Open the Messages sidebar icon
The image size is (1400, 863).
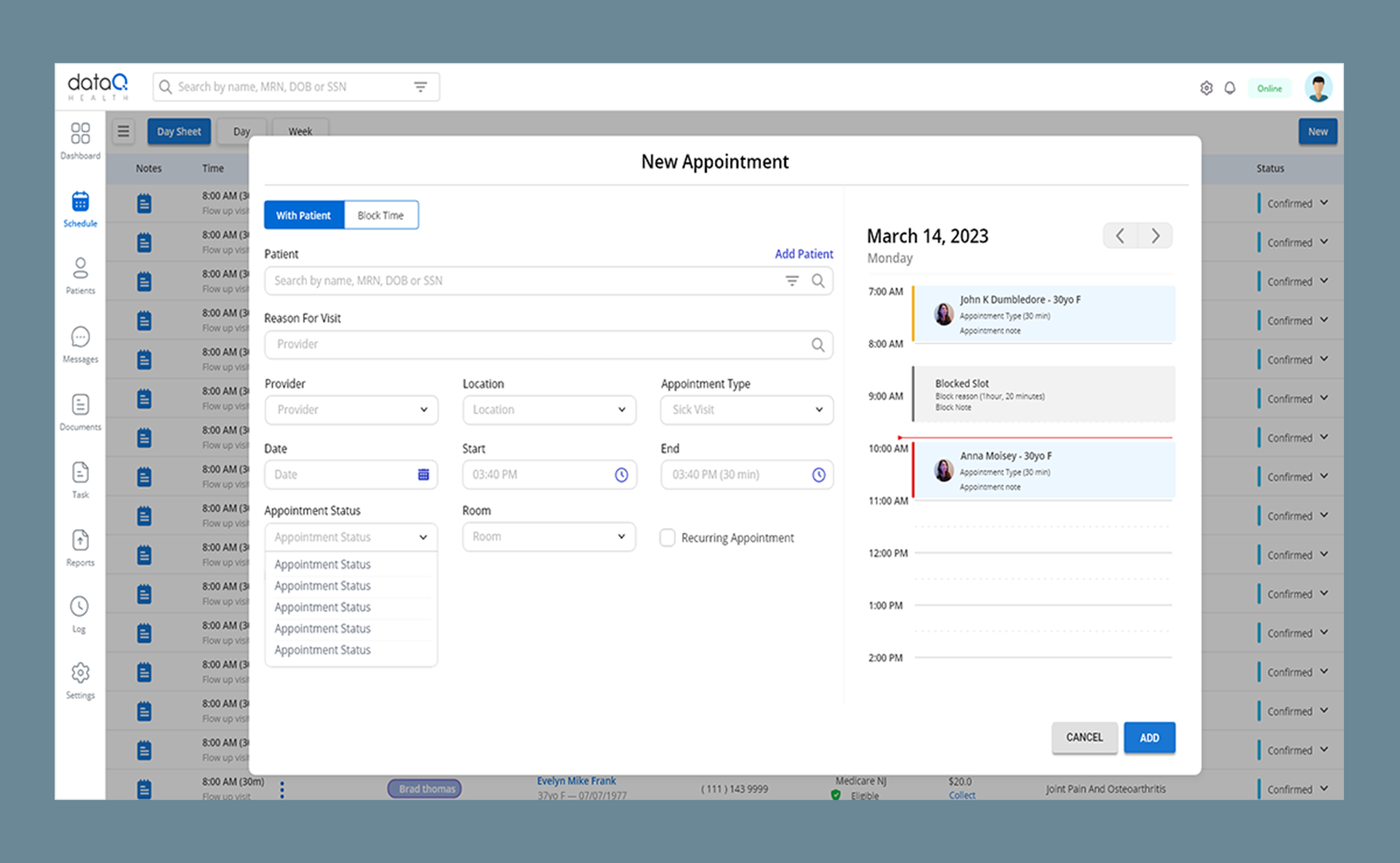tap(80, 337)
